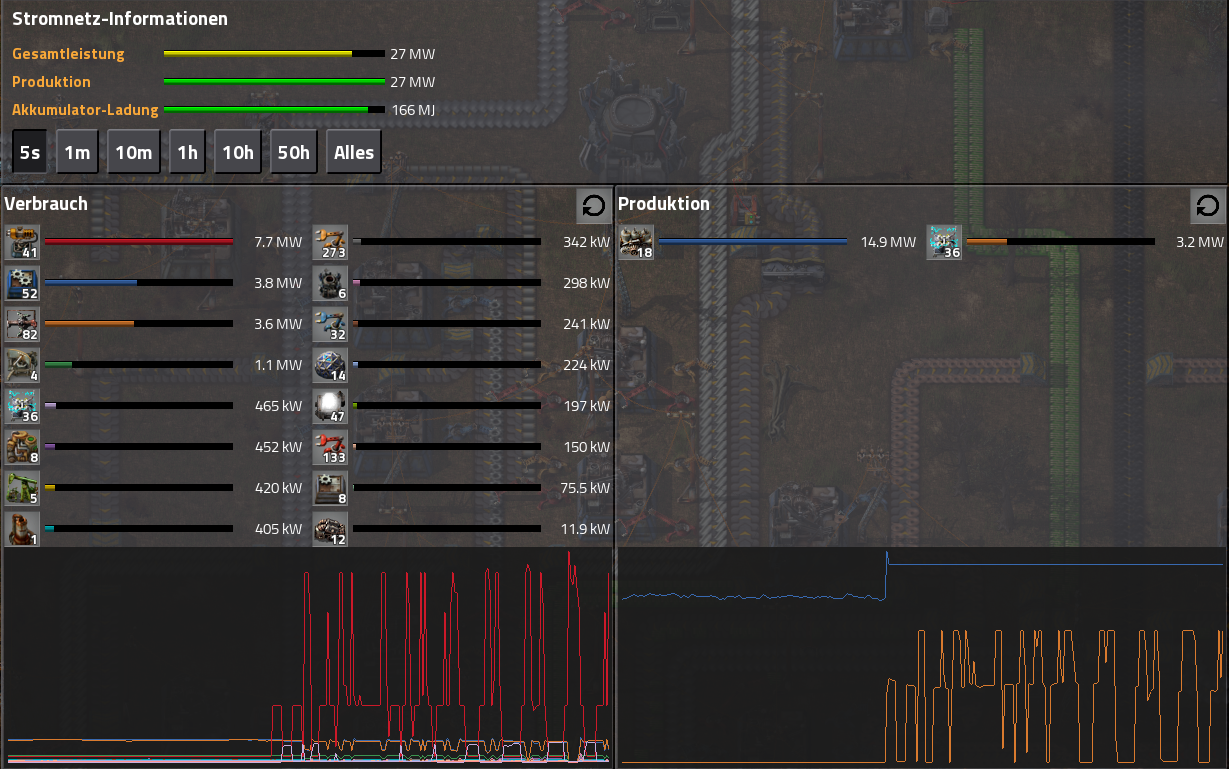The width and height of the screenshot is (1229, 769).
Task: Click the consumer icon with count 82
Action: tap(22, 324)
